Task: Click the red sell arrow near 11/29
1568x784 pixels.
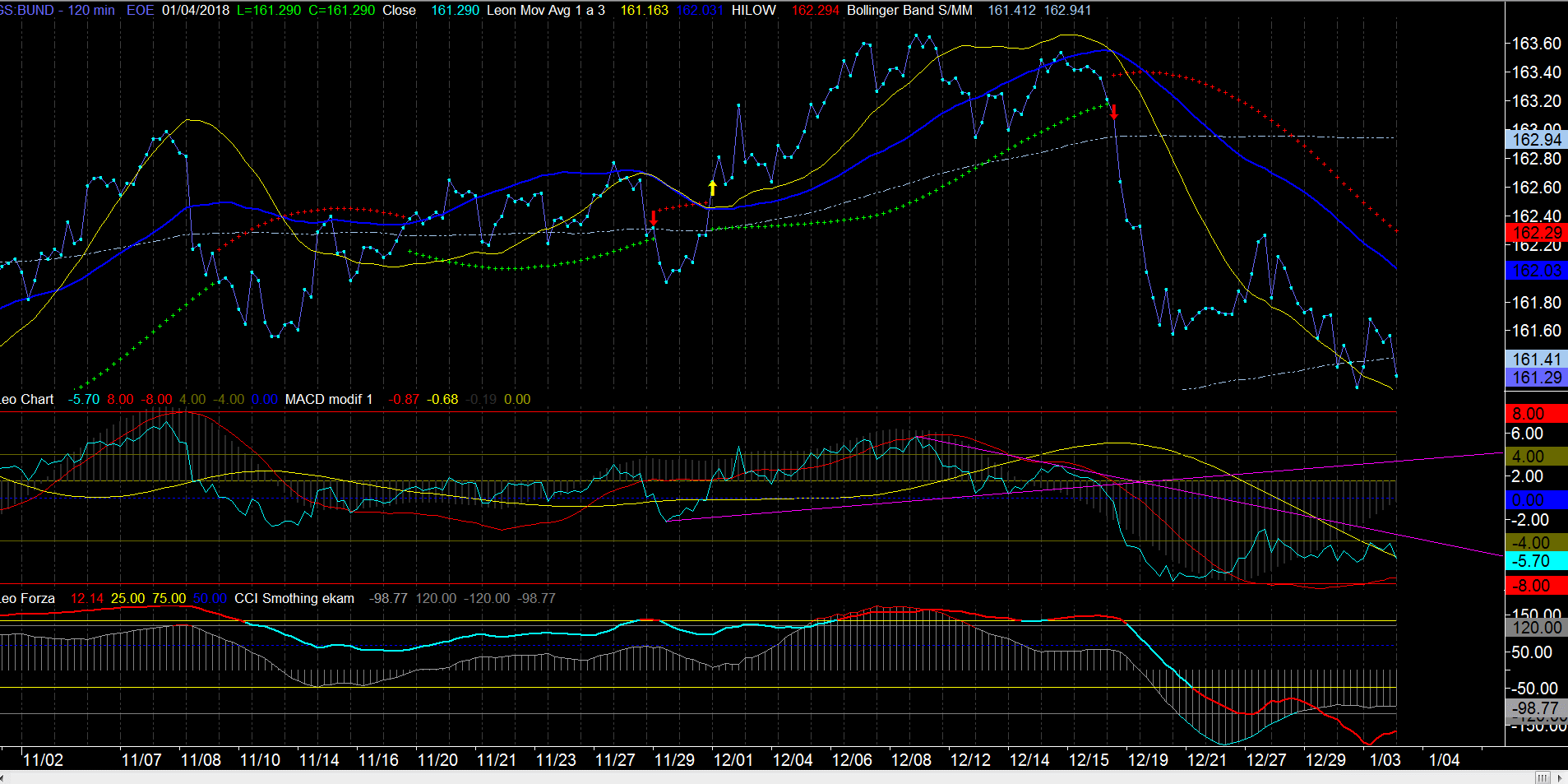Action: (x=654, y=218)
